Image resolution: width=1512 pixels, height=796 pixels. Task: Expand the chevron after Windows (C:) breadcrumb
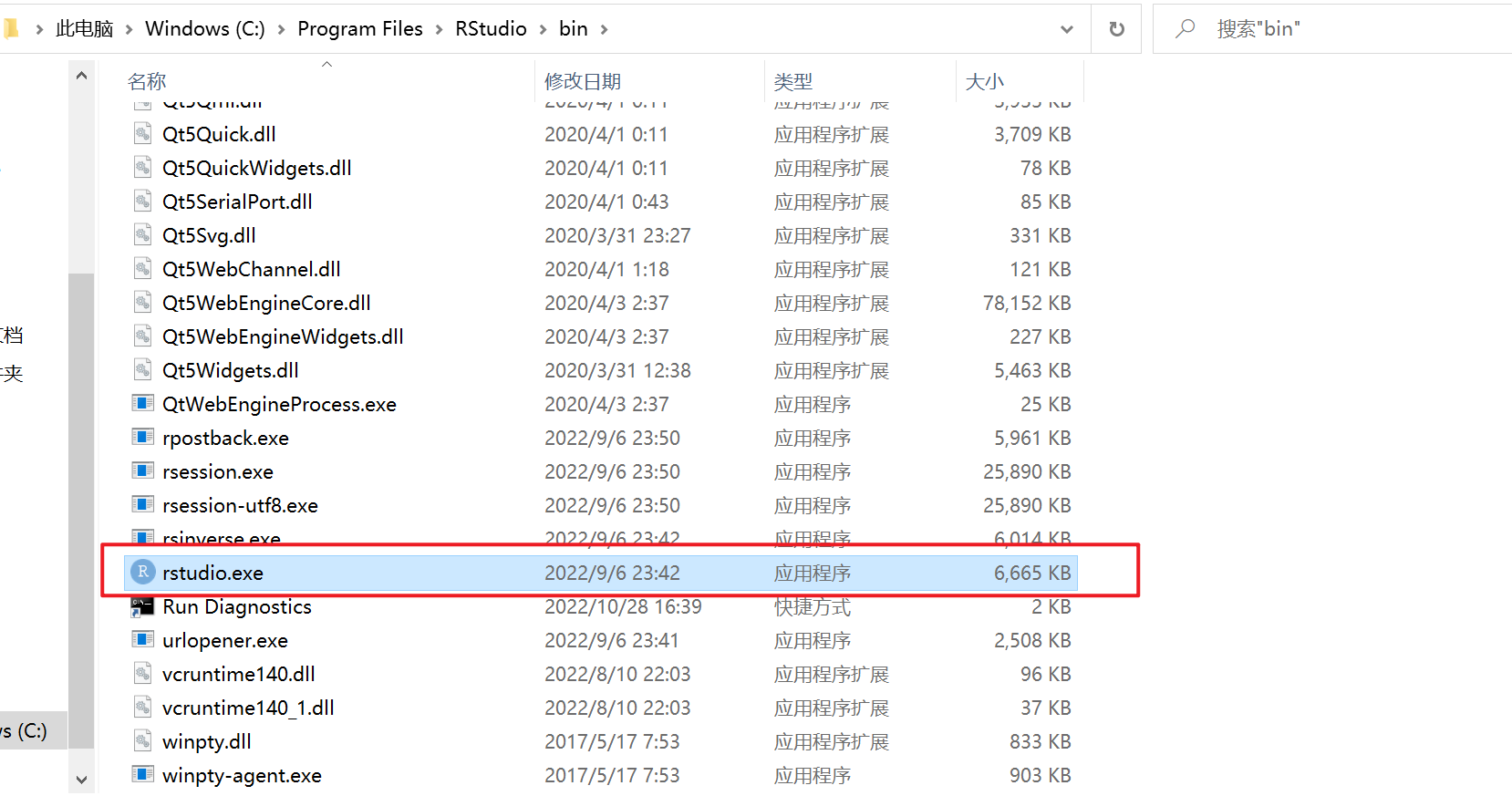pyautogui.click(x=282, y=29)
